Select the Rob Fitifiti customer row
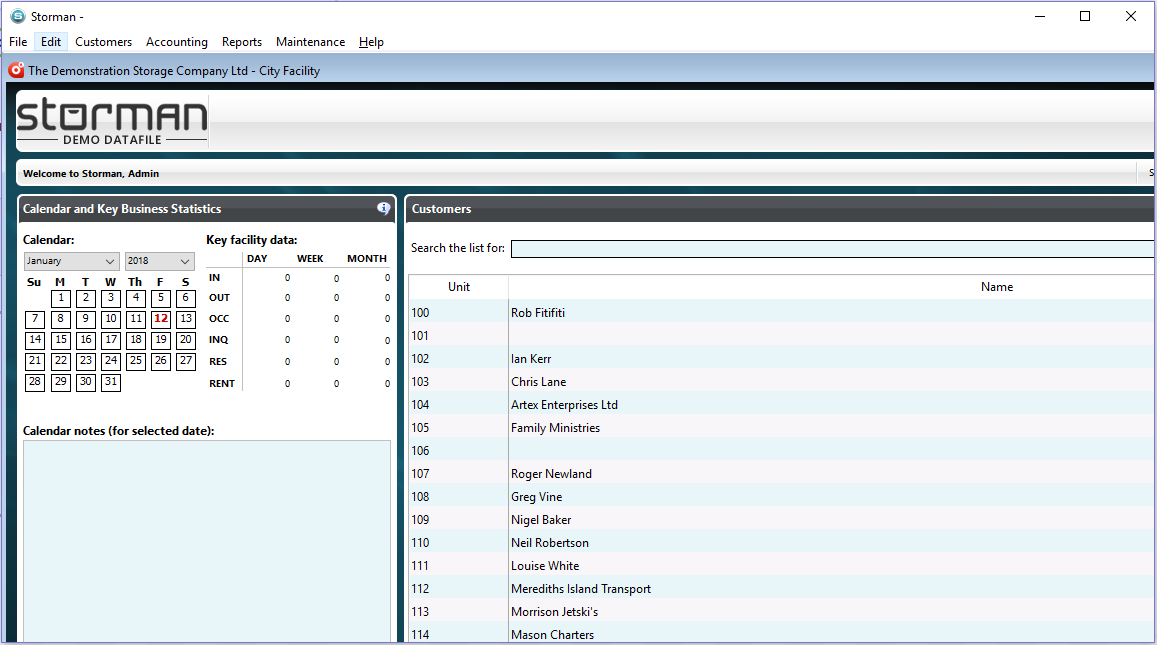This screenshot has height=645, width=1157. 781,313
